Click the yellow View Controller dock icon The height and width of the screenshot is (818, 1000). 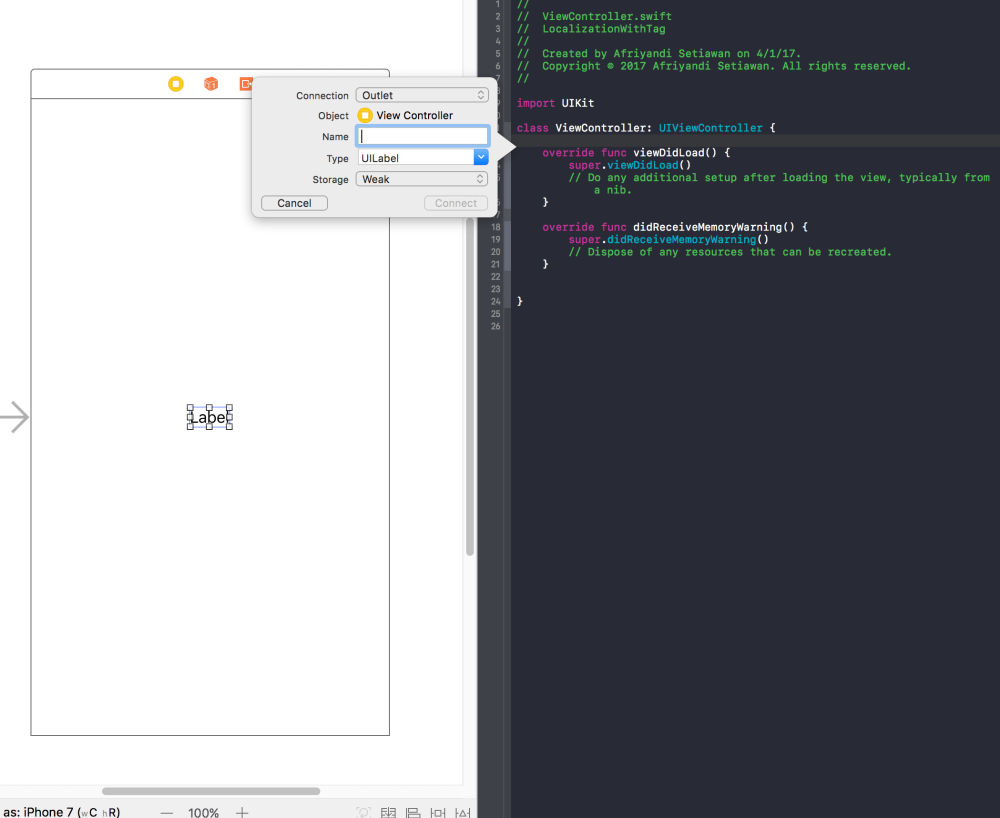coord(176,84)
